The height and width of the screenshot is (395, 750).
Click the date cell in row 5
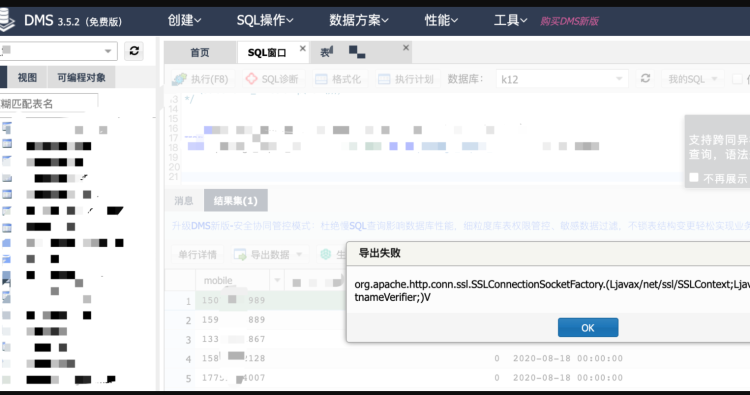click(568, 378)
